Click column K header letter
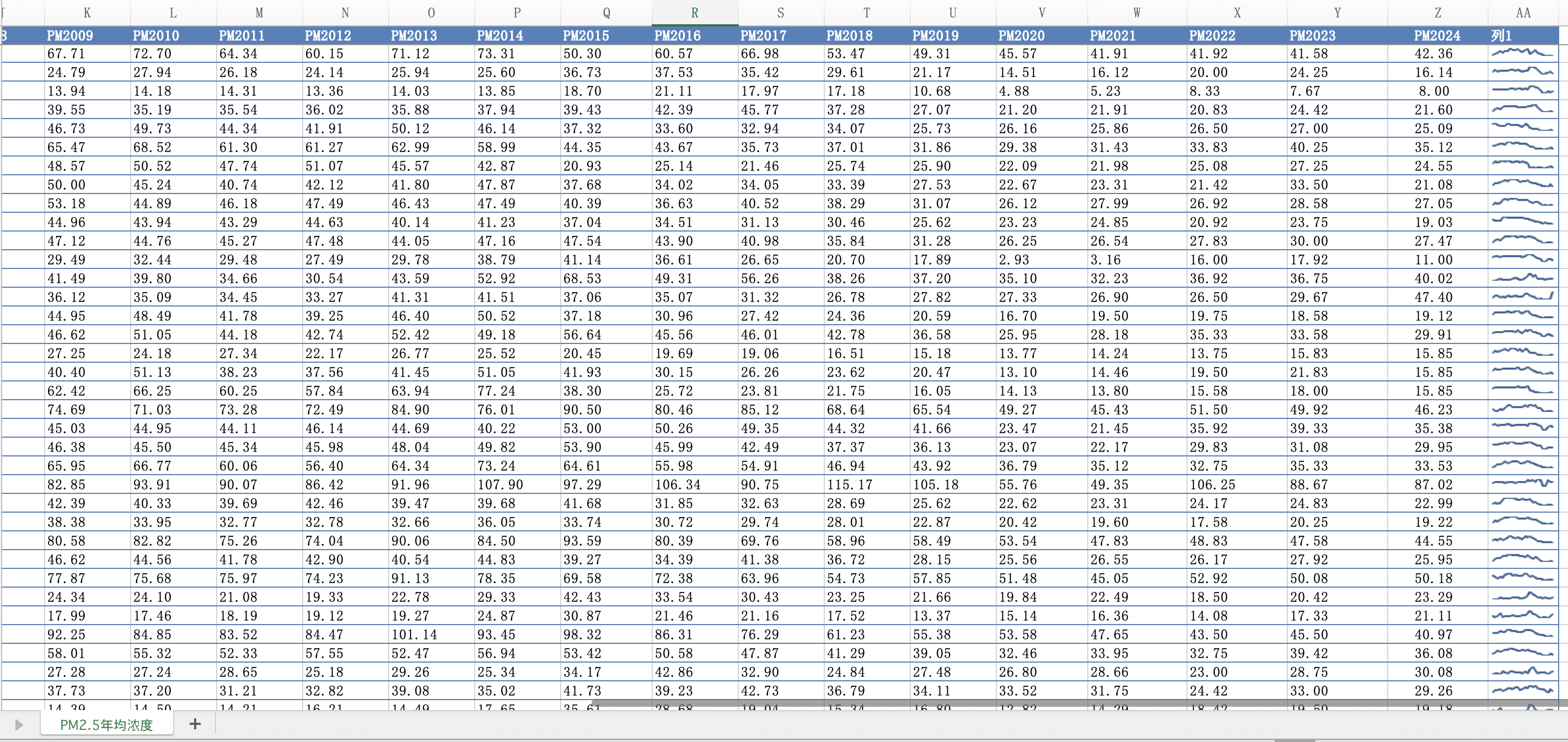This screenshot has height=742, width=1568. 87,13
